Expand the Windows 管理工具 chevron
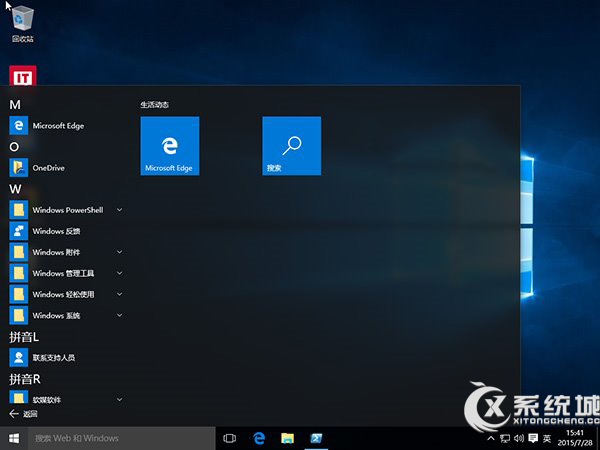Viewport: 600px width, 450px height. (x=119, y=273)
